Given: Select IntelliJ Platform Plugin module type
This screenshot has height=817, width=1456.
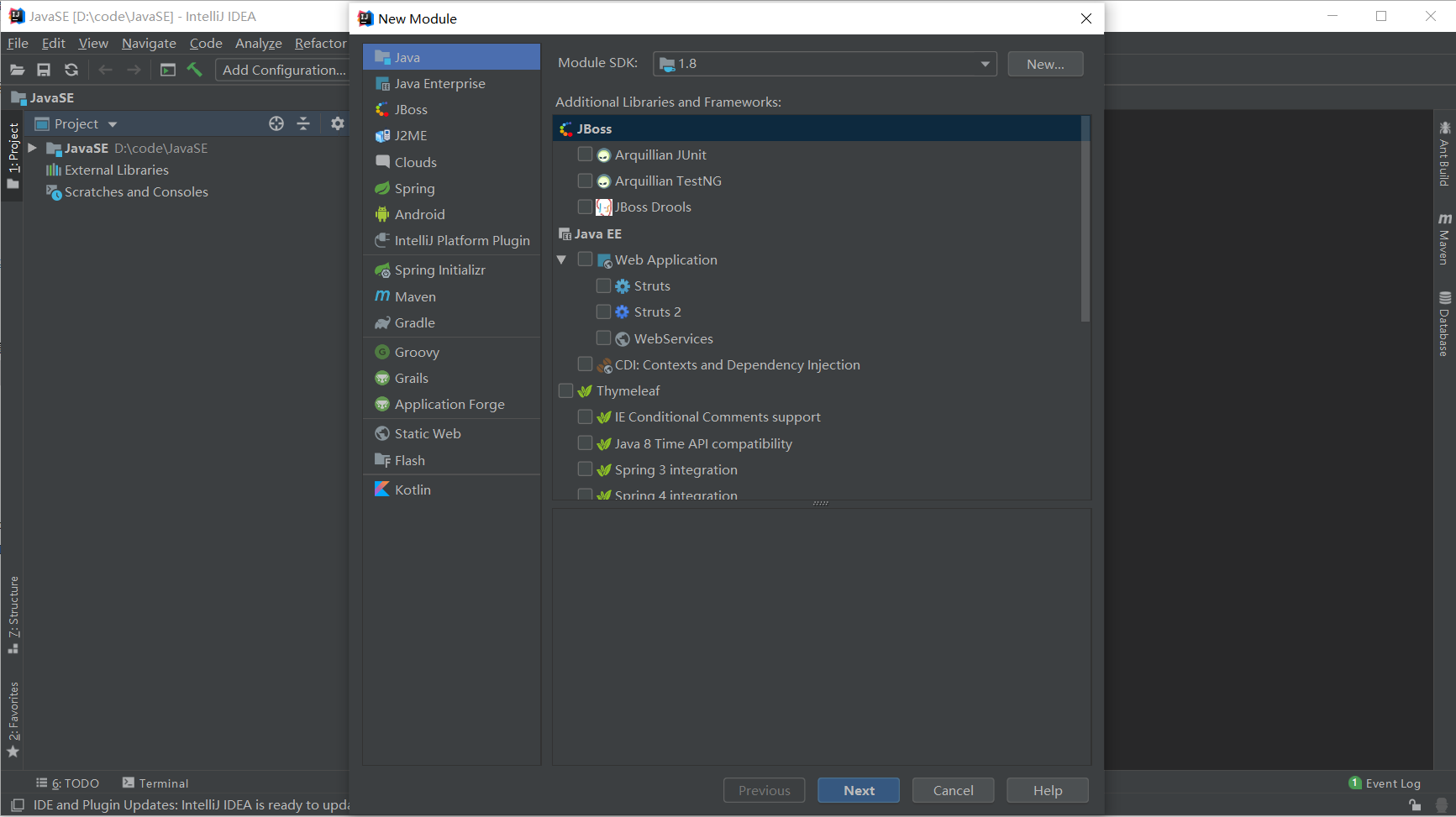Looking at the screenshot, I should coord(452,240).
